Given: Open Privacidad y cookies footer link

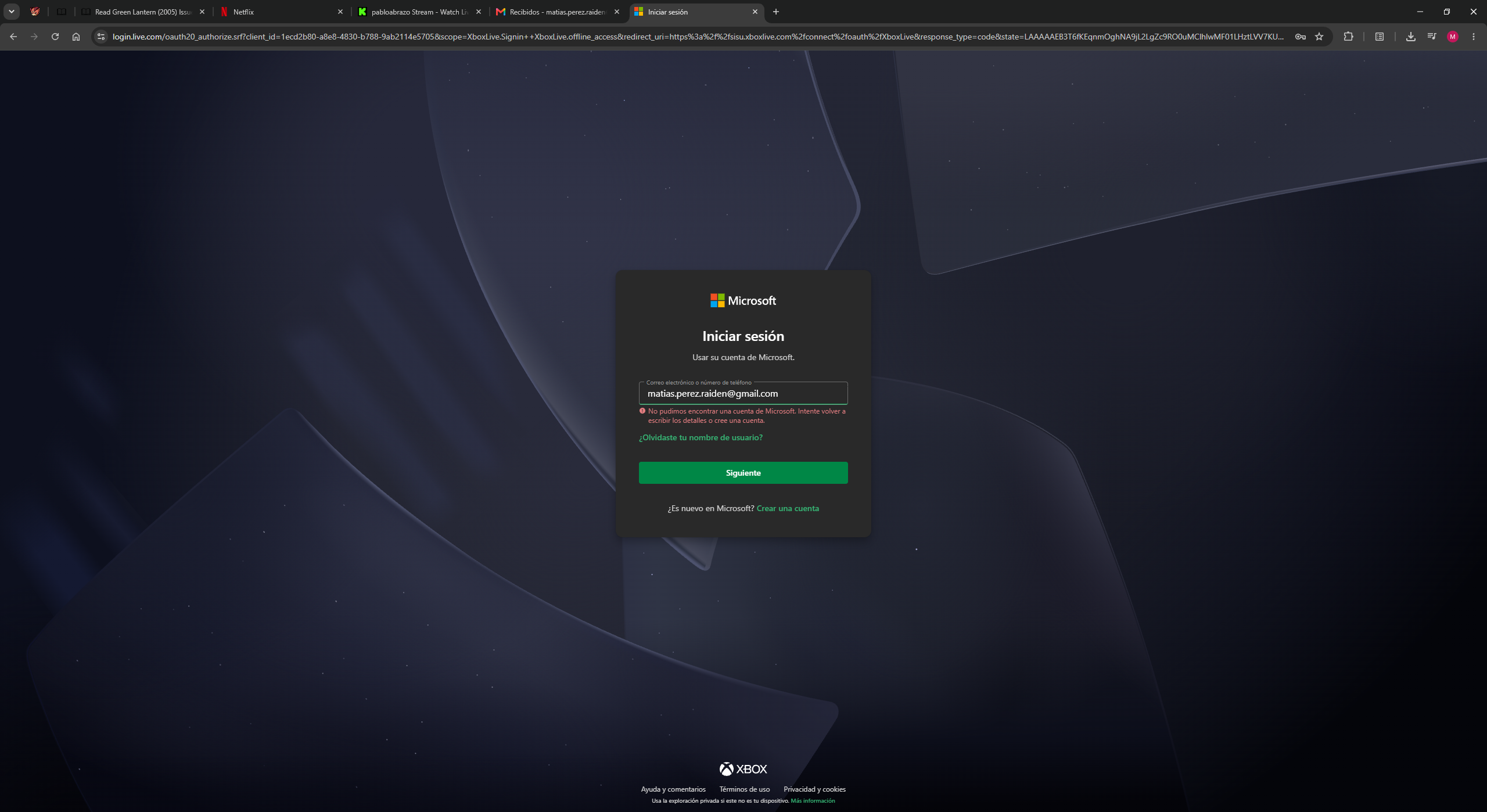Looking at the screenshot, I should point(814,789).
